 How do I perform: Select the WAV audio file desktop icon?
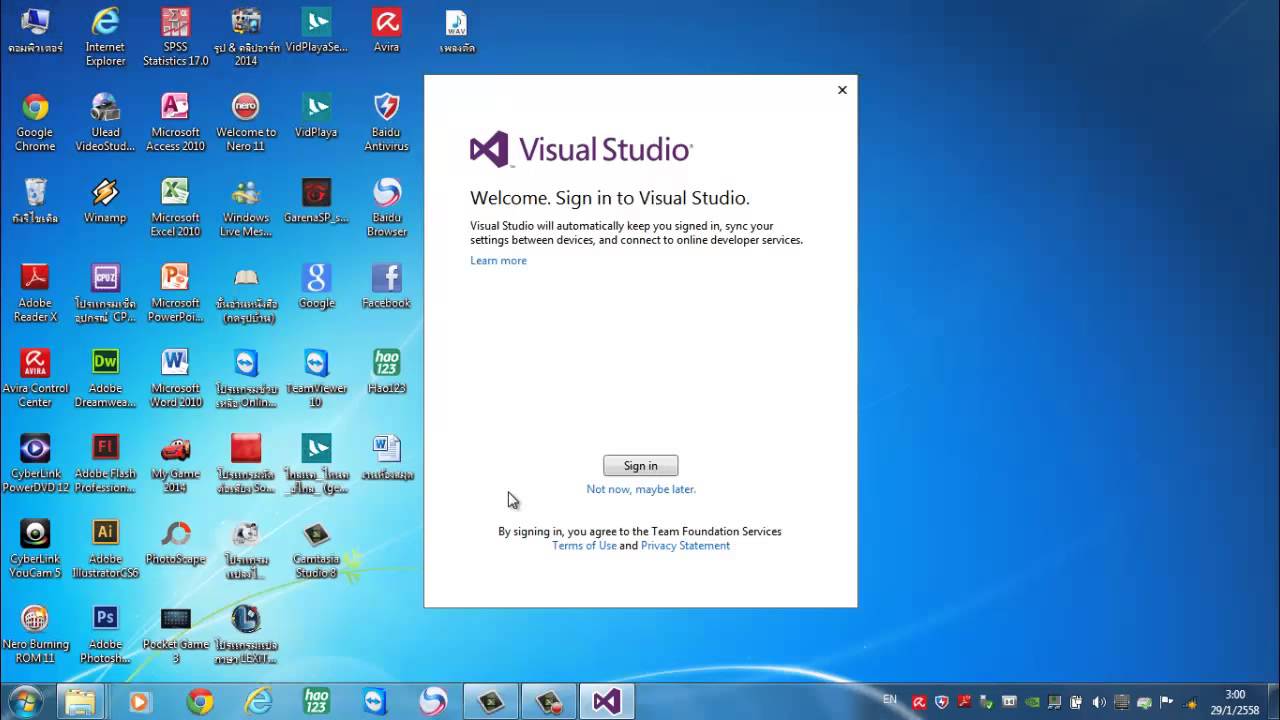(456, 30)
